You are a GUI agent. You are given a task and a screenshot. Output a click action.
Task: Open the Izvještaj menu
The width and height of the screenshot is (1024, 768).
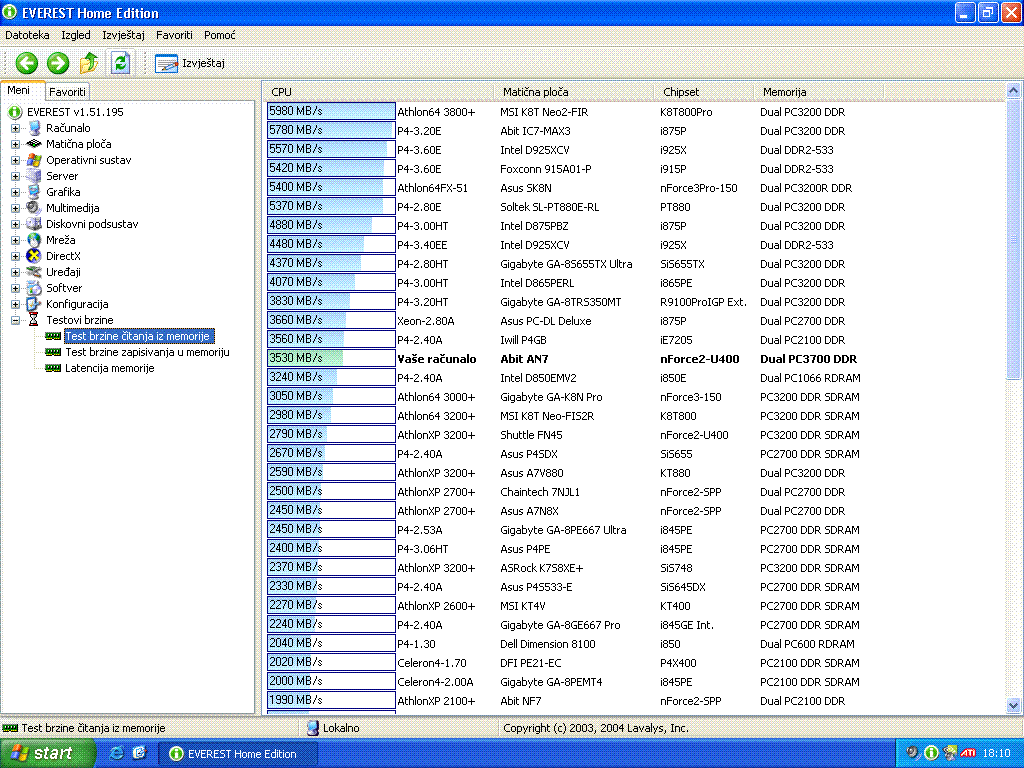(123, 35)
